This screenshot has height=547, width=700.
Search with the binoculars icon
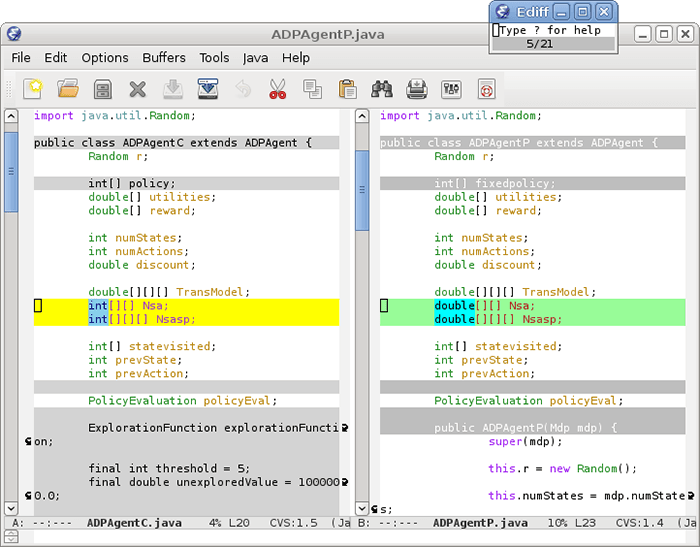click(x=382, y=89)
